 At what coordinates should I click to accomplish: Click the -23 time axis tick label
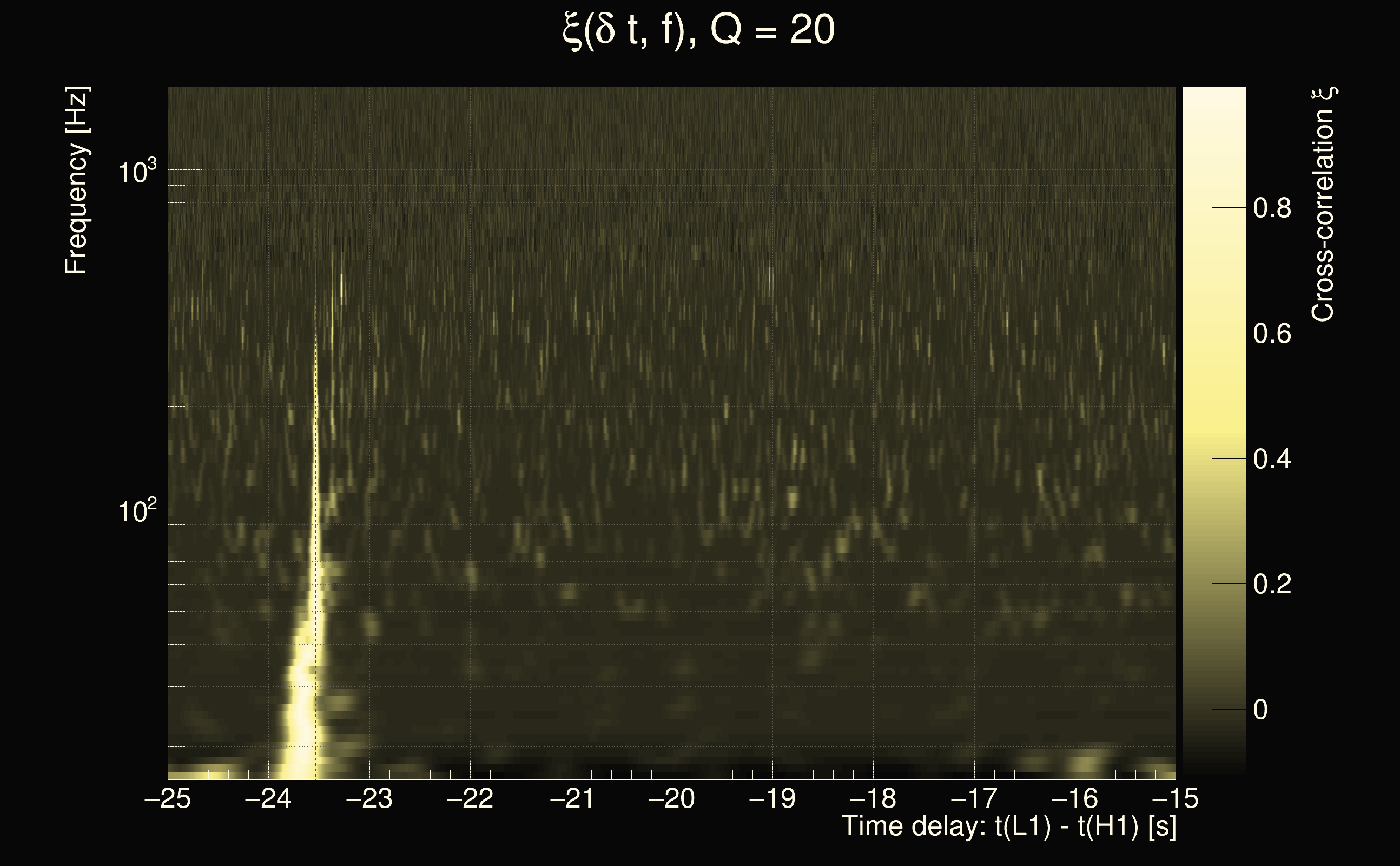pos(369,798)
